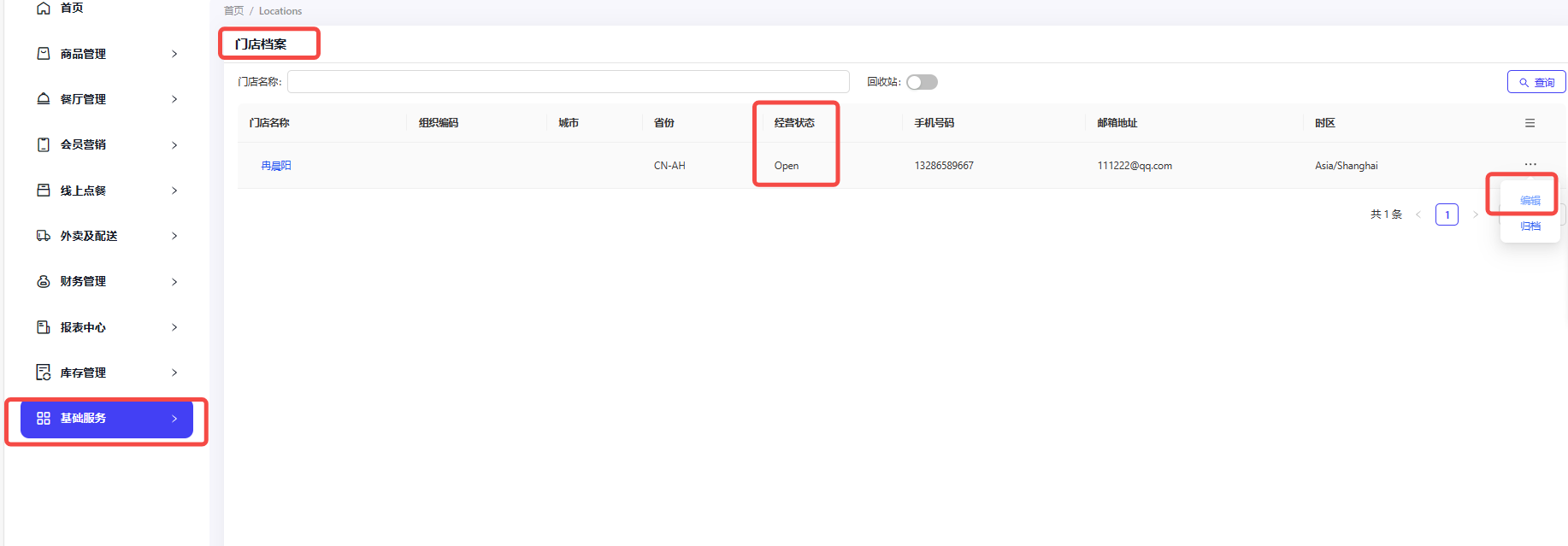Expand 基础服务 chevron

[174, 419]
